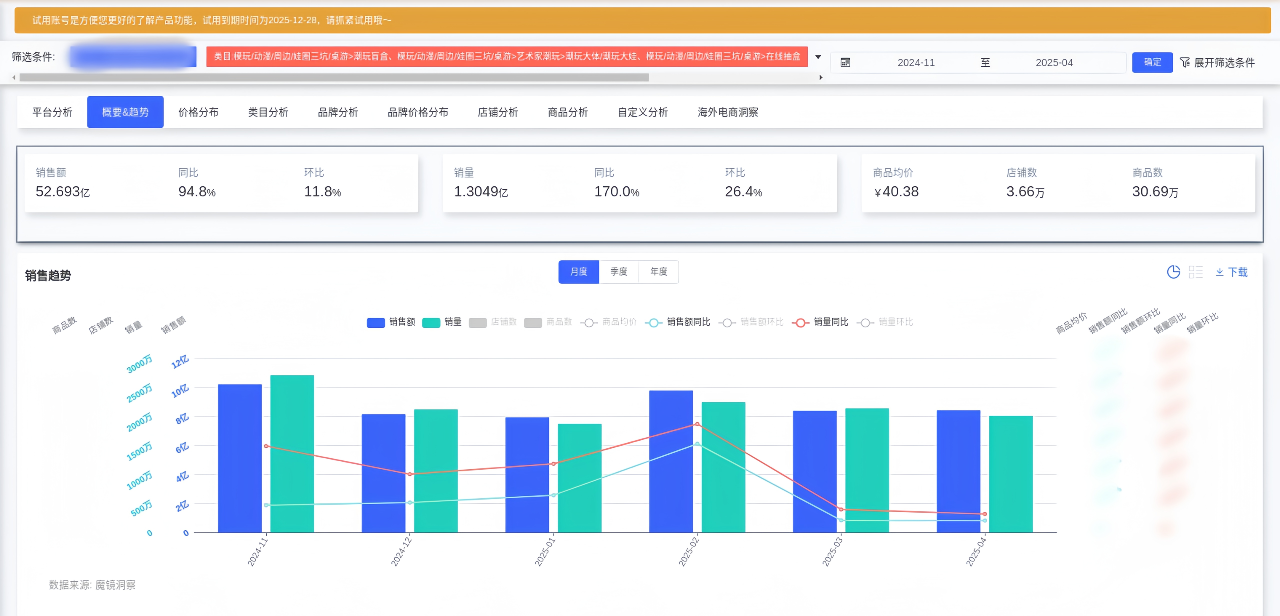Viewport: 1280px width, 616px height.
Task: Toggle 销售额环比 line marker in legend
Action: 727,322
